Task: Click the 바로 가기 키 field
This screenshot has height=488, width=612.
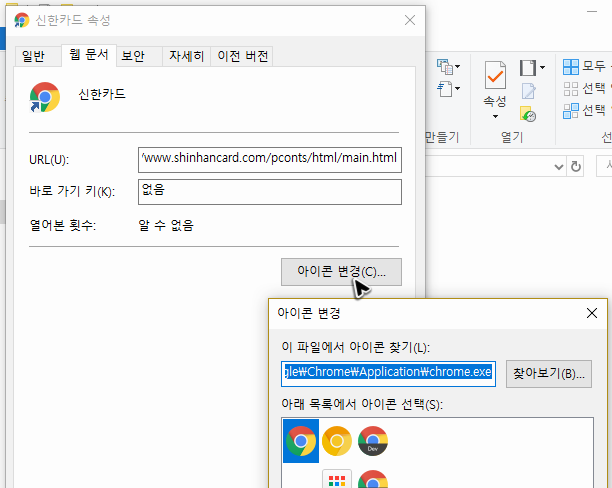Action: [270, 192]
